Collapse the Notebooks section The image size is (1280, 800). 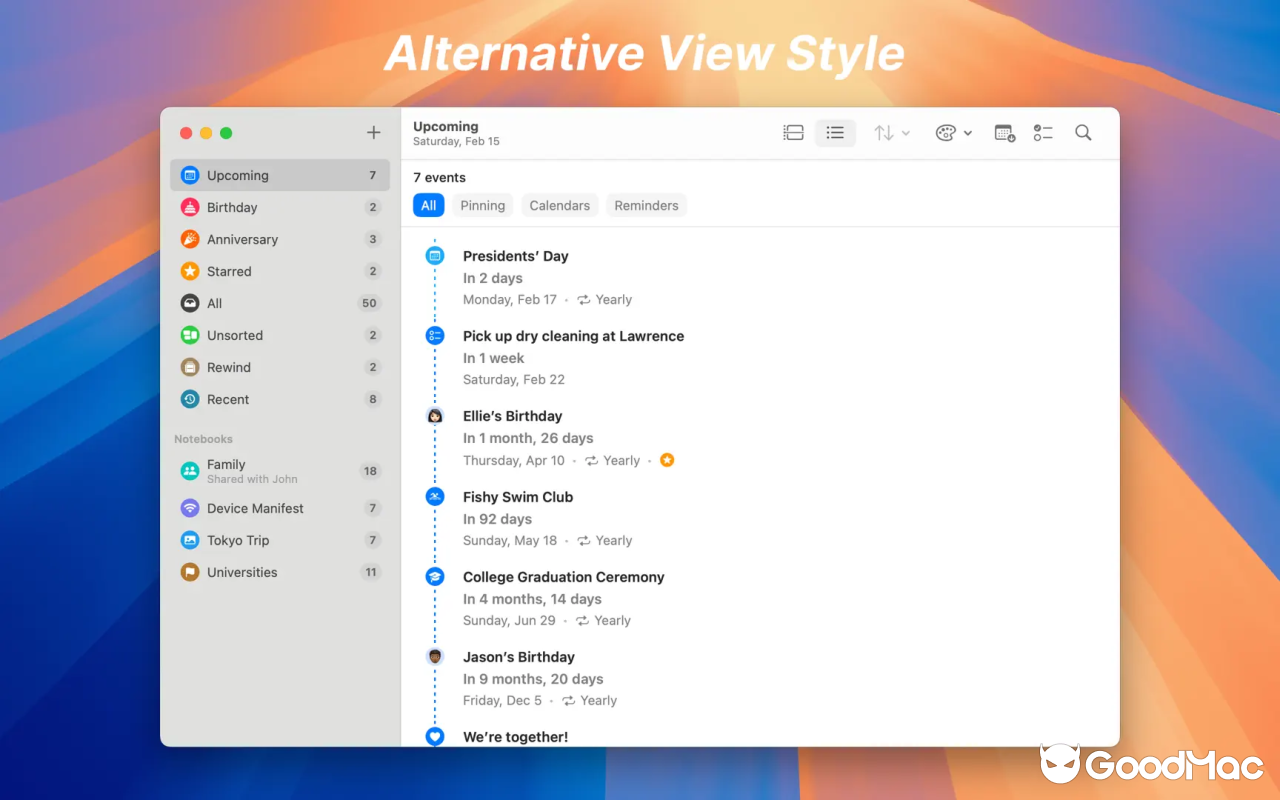(x=203, y=438)
